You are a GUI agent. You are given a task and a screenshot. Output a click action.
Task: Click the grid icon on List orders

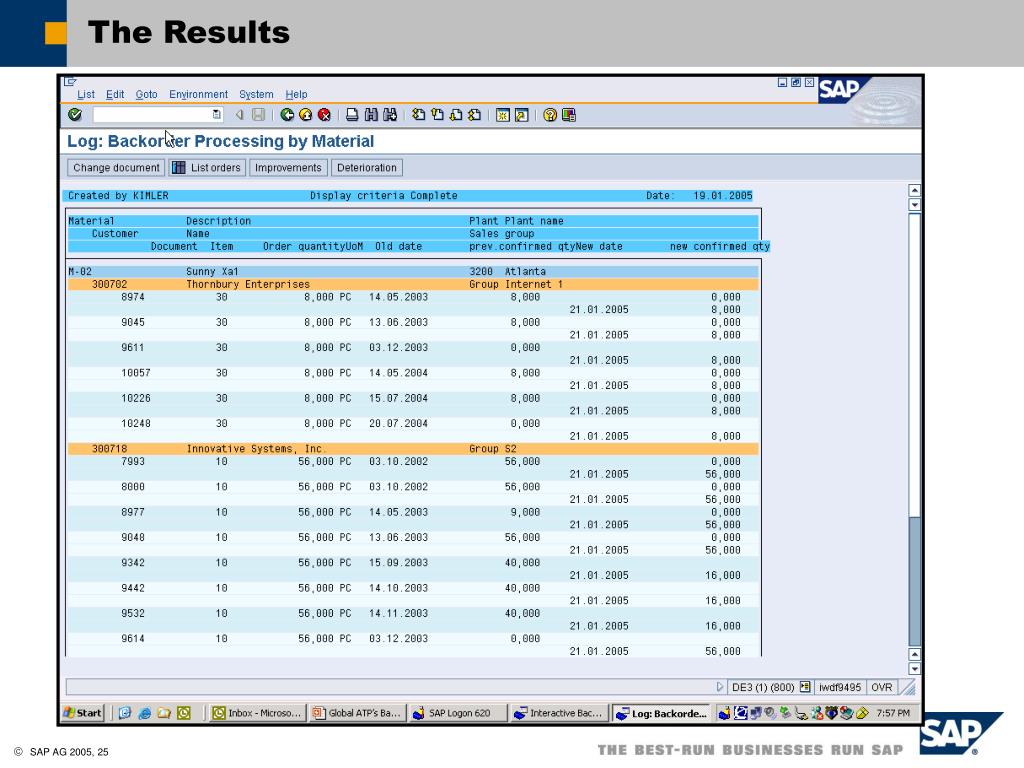pyautogui.click(x=179, y=168)
